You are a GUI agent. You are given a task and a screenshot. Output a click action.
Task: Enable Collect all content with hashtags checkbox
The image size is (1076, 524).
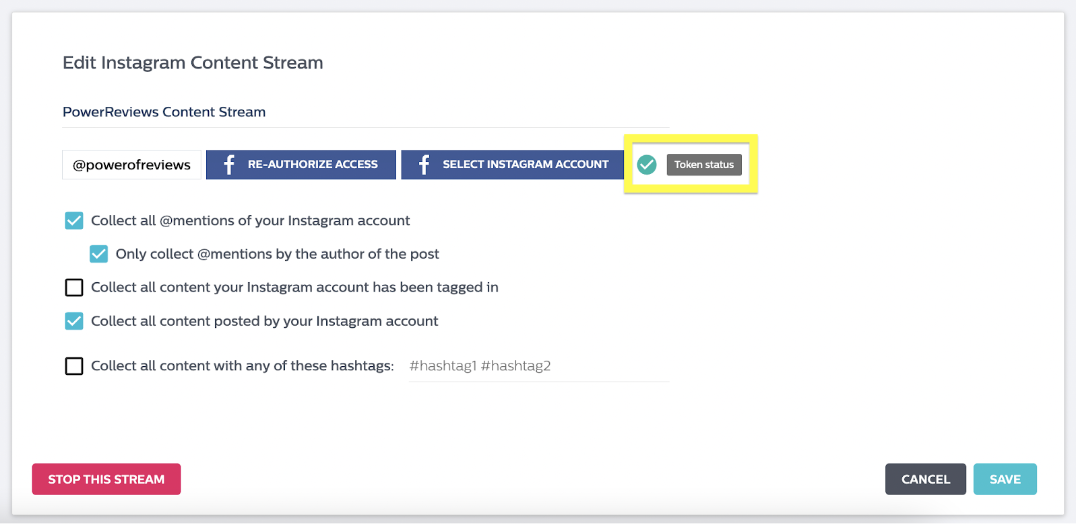click(x=74, y=366)
